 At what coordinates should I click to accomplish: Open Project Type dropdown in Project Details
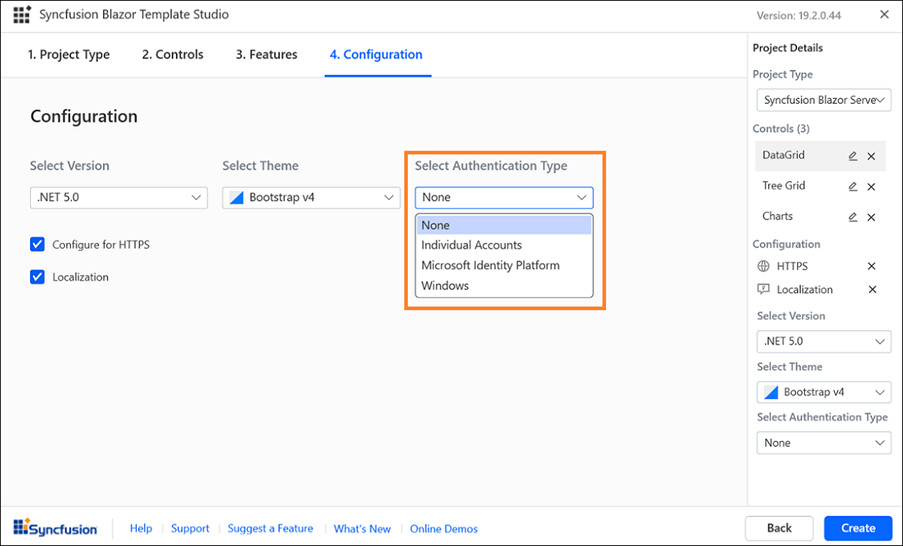(x=823, y=100)
